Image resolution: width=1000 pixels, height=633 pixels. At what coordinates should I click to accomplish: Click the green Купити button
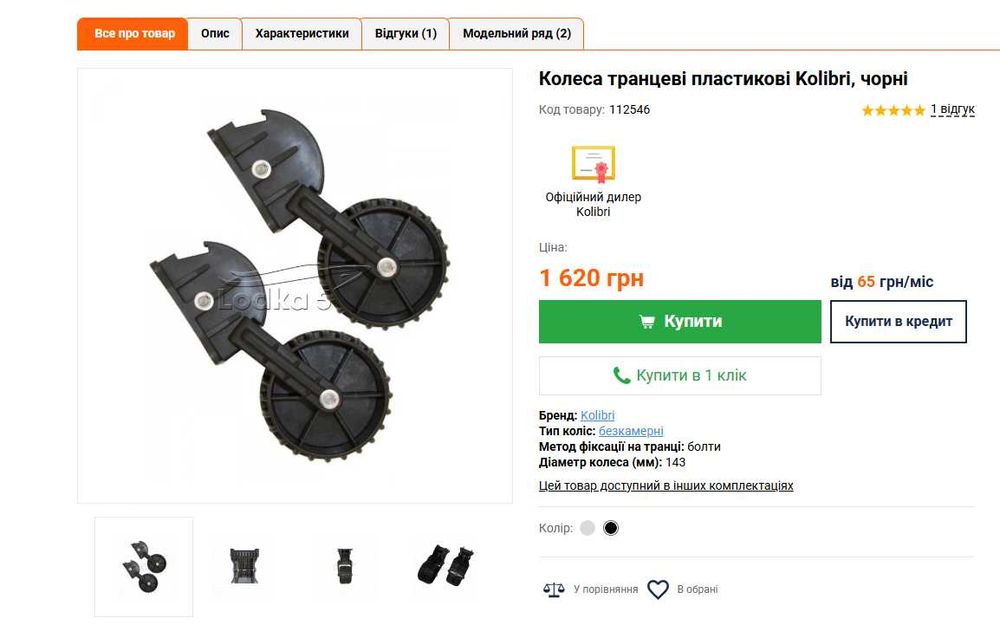tap(680, 321)
